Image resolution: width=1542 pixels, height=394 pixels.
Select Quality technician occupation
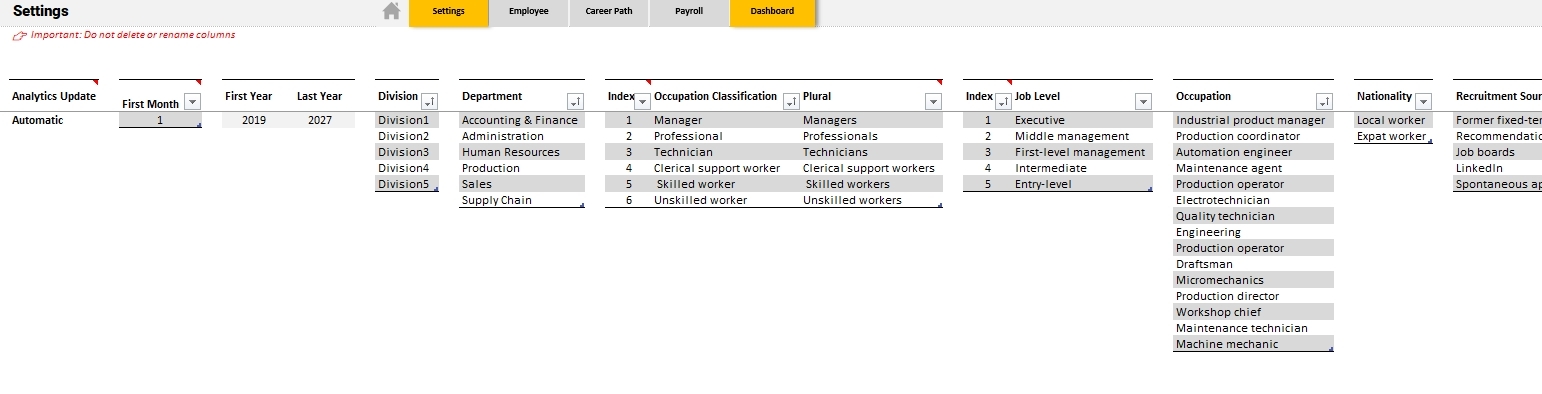coord(1253,216)
